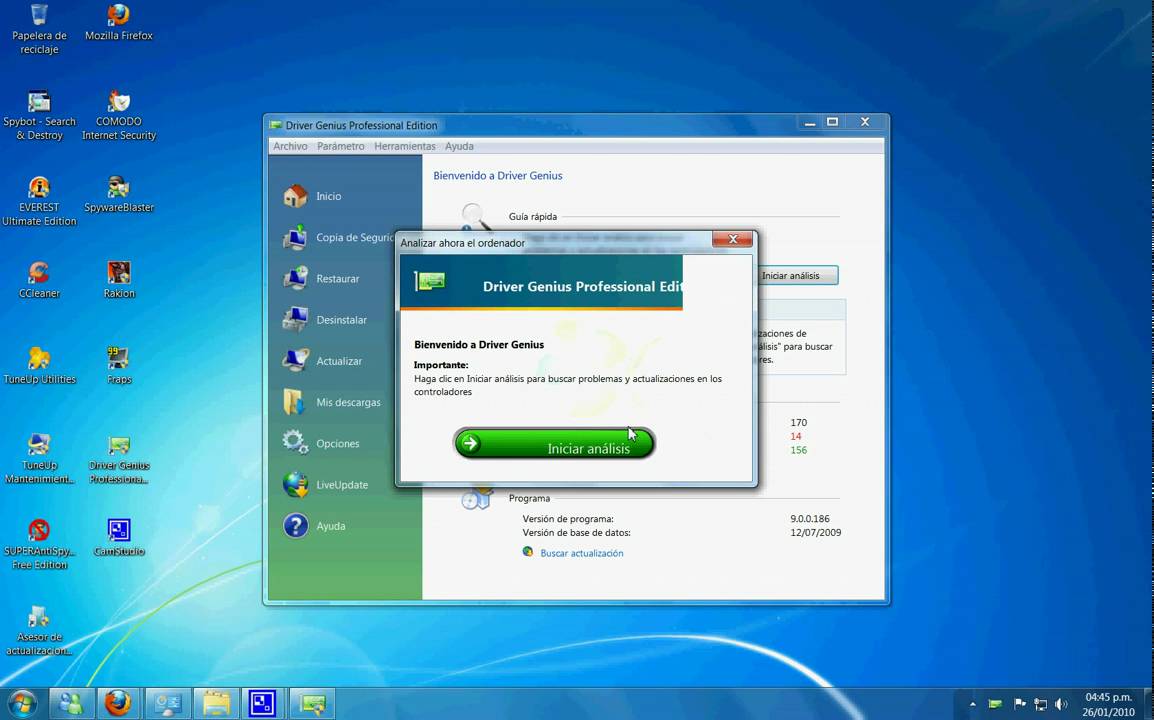Select Spybot - Search & Destroy desktop icon
1154x720 pixels.
pyautogui.click(x=39, y=116)
